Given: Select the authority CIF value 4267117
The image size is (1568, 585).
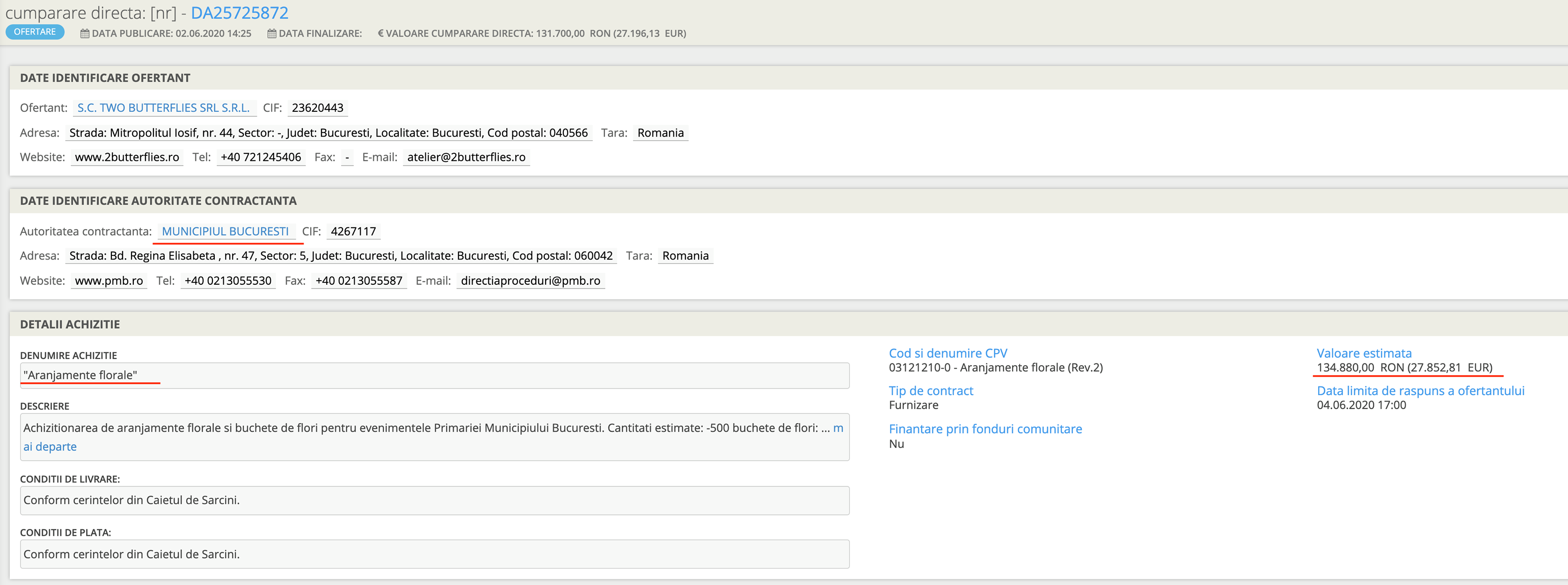Looking at the screenshot, I should click(353, 231).
